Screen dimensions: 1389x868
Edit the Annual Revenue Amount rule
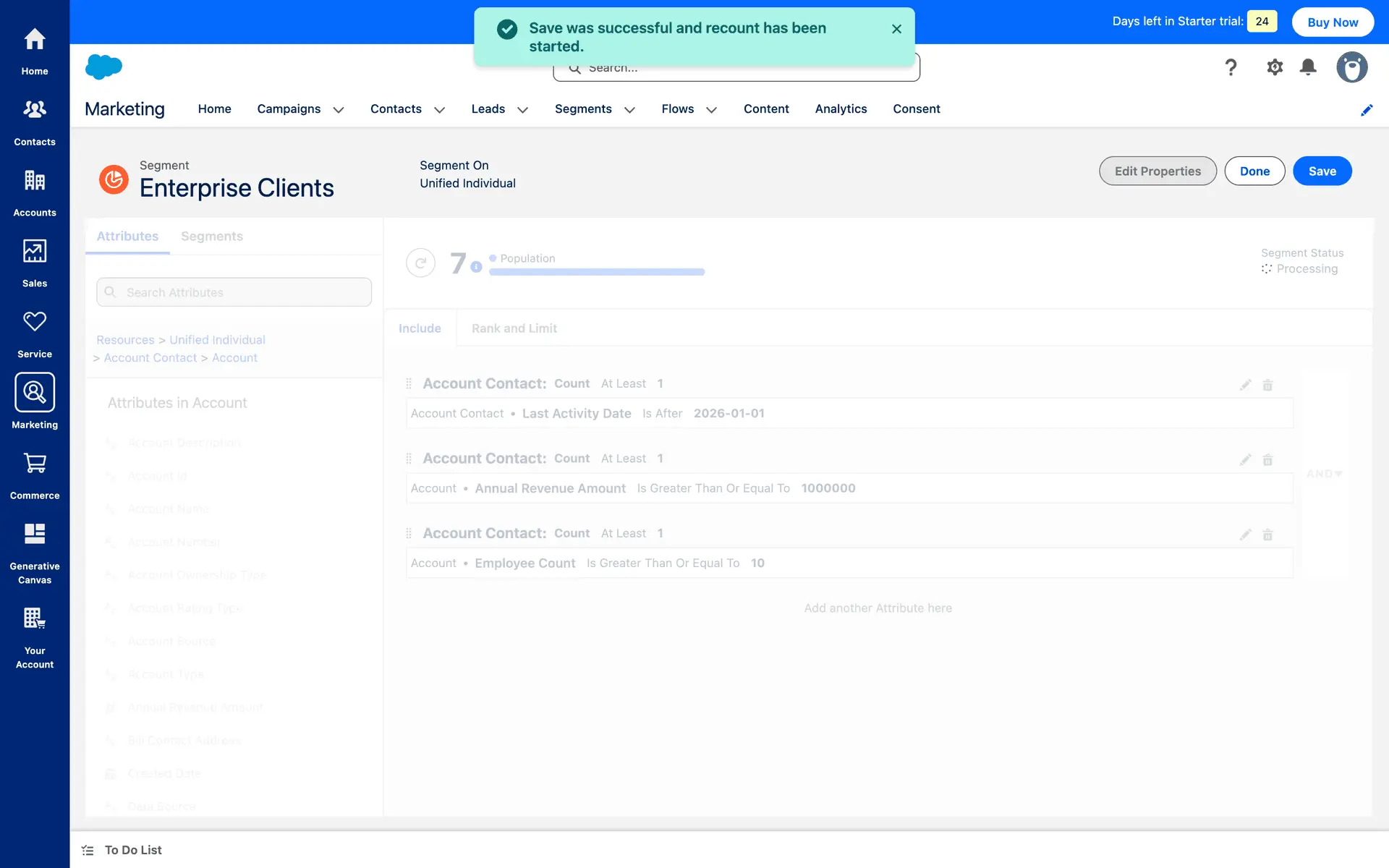(1245, 460)
